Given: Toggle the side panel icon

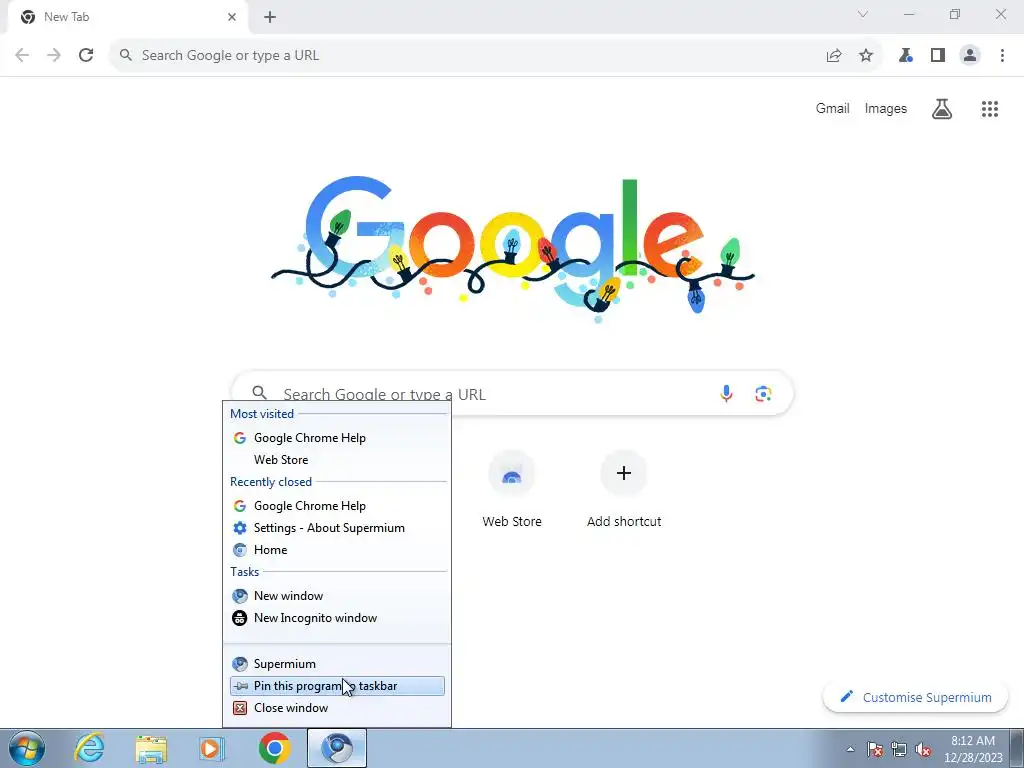Looking at the screenshot, I should [938, 56].
